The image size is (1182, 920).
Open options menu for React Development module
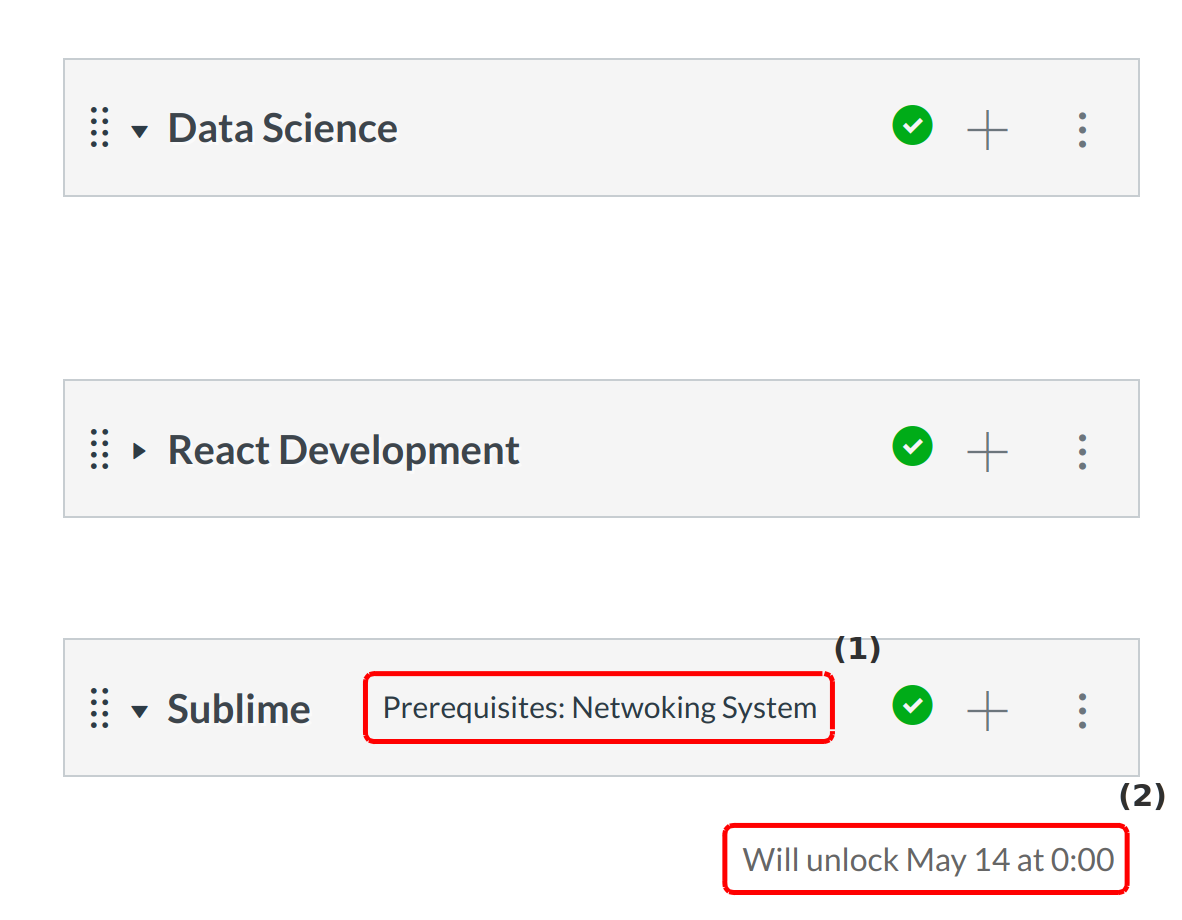pos(1082,451)
